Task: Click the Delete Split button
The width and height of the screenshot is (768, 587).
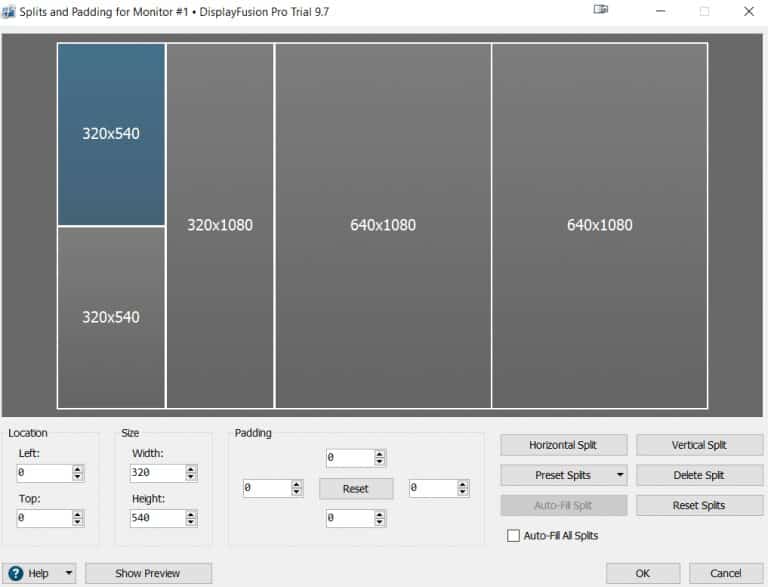Action: tap(699, 475)
